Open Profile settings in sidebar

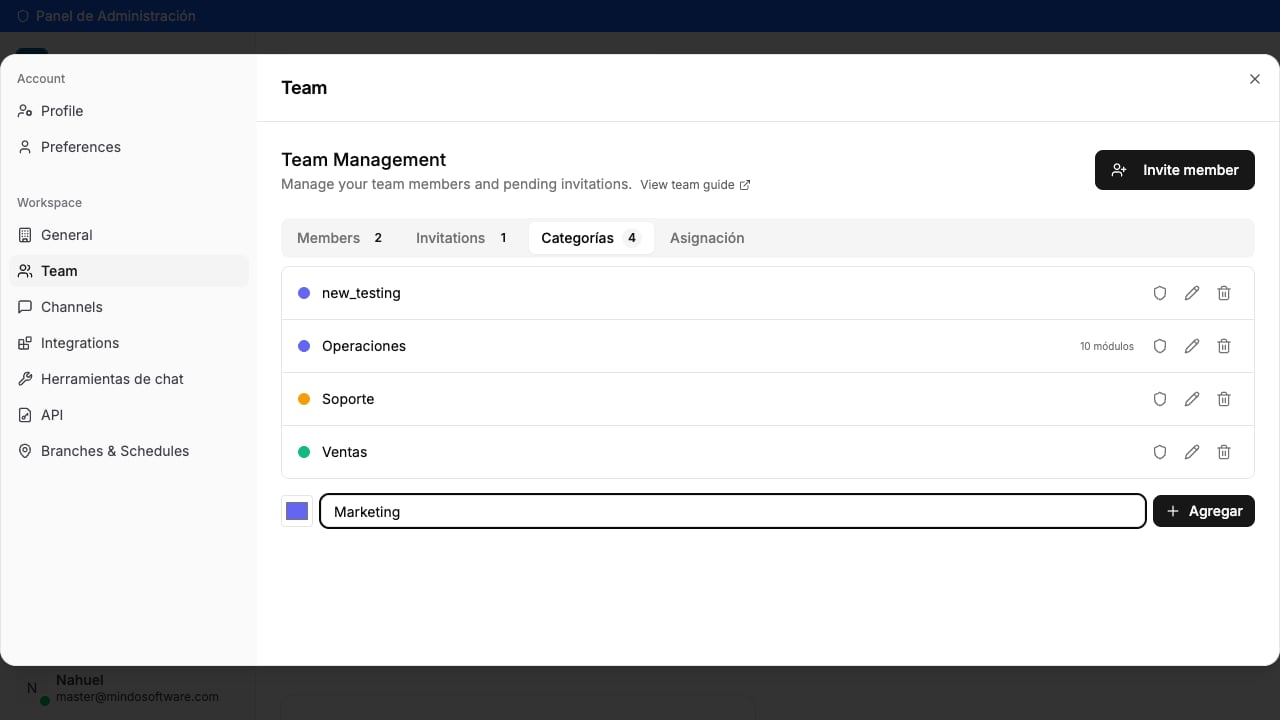tap(129, 111)
